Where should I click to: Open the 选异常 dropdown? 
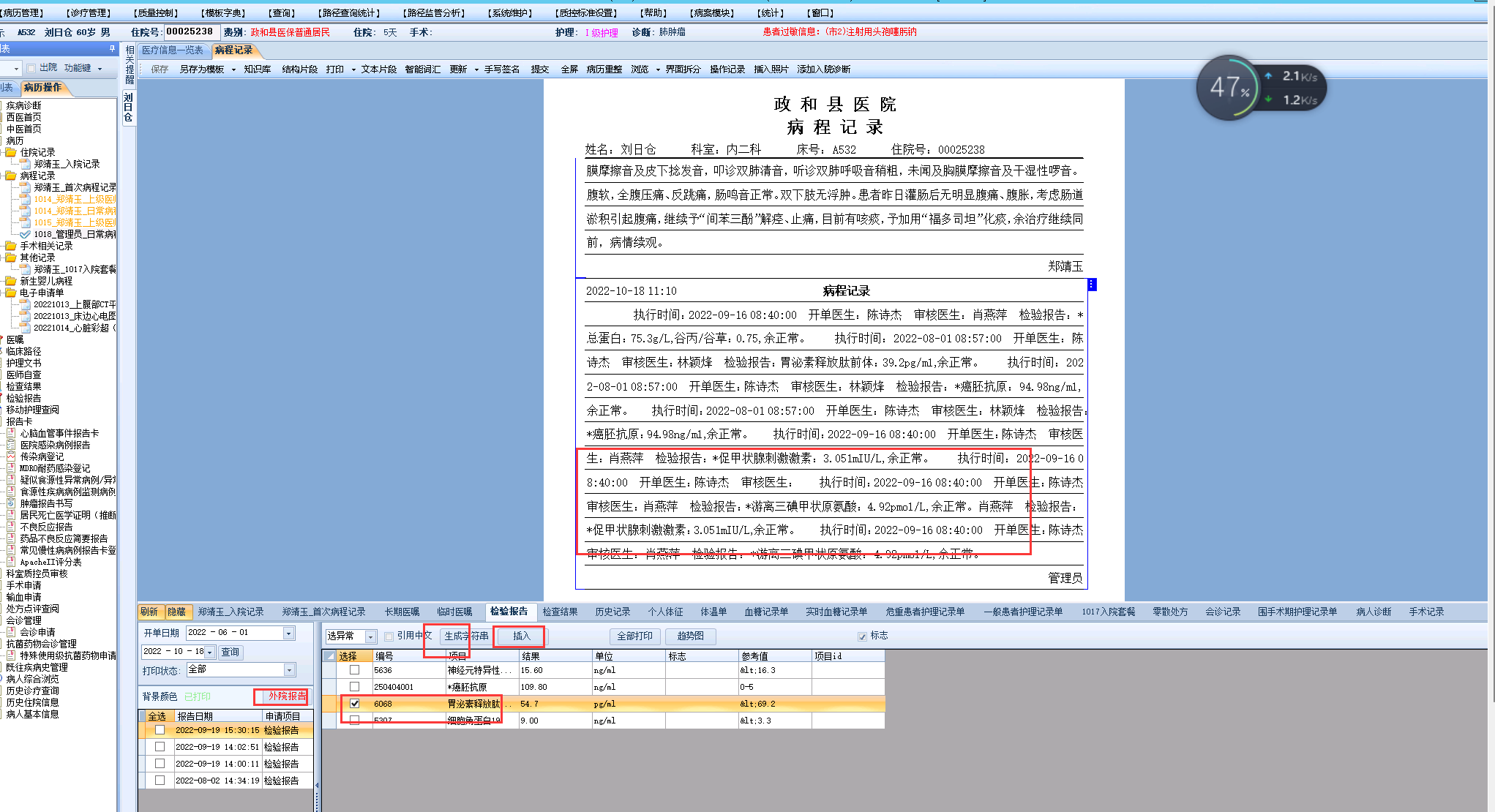click(370, 636)
